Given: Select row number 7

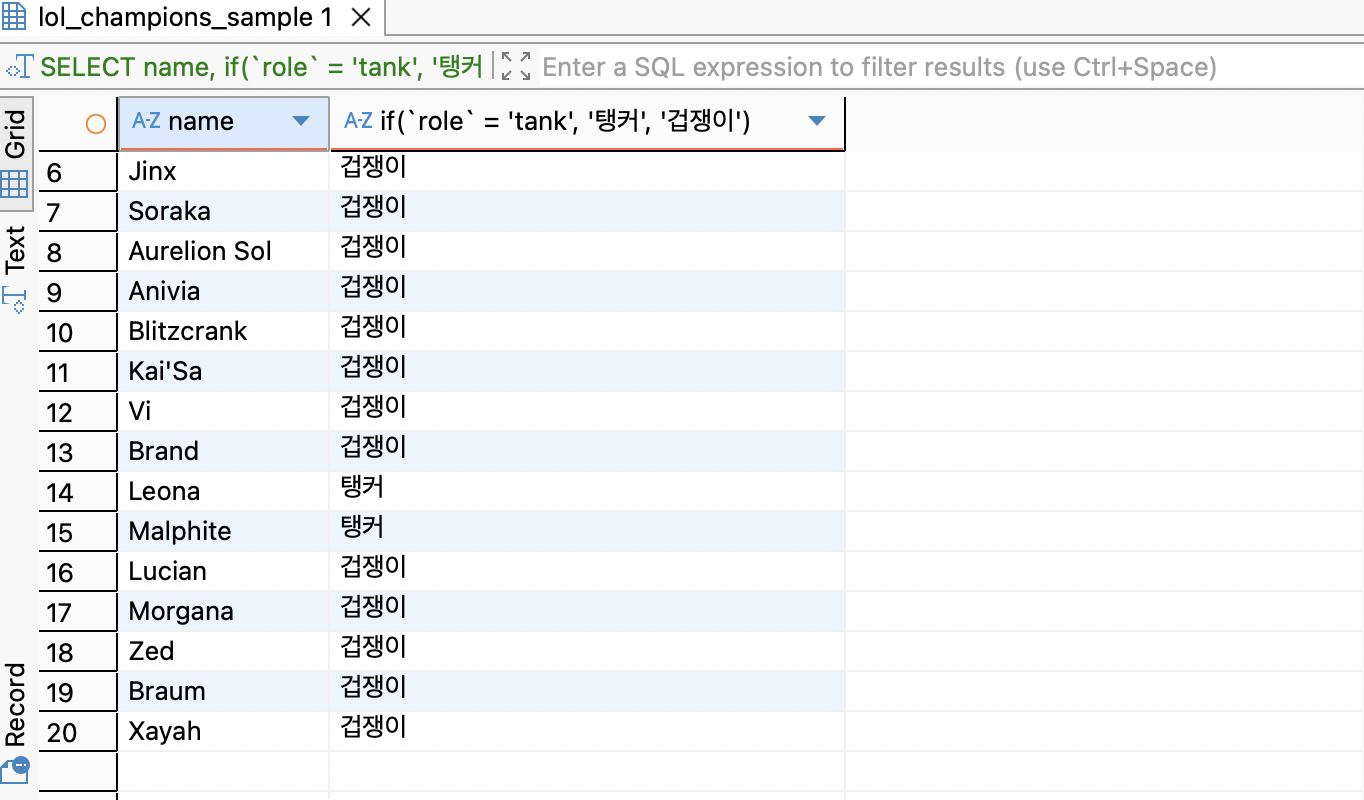Looking at the screenshot, I should [x=78, y=212].
